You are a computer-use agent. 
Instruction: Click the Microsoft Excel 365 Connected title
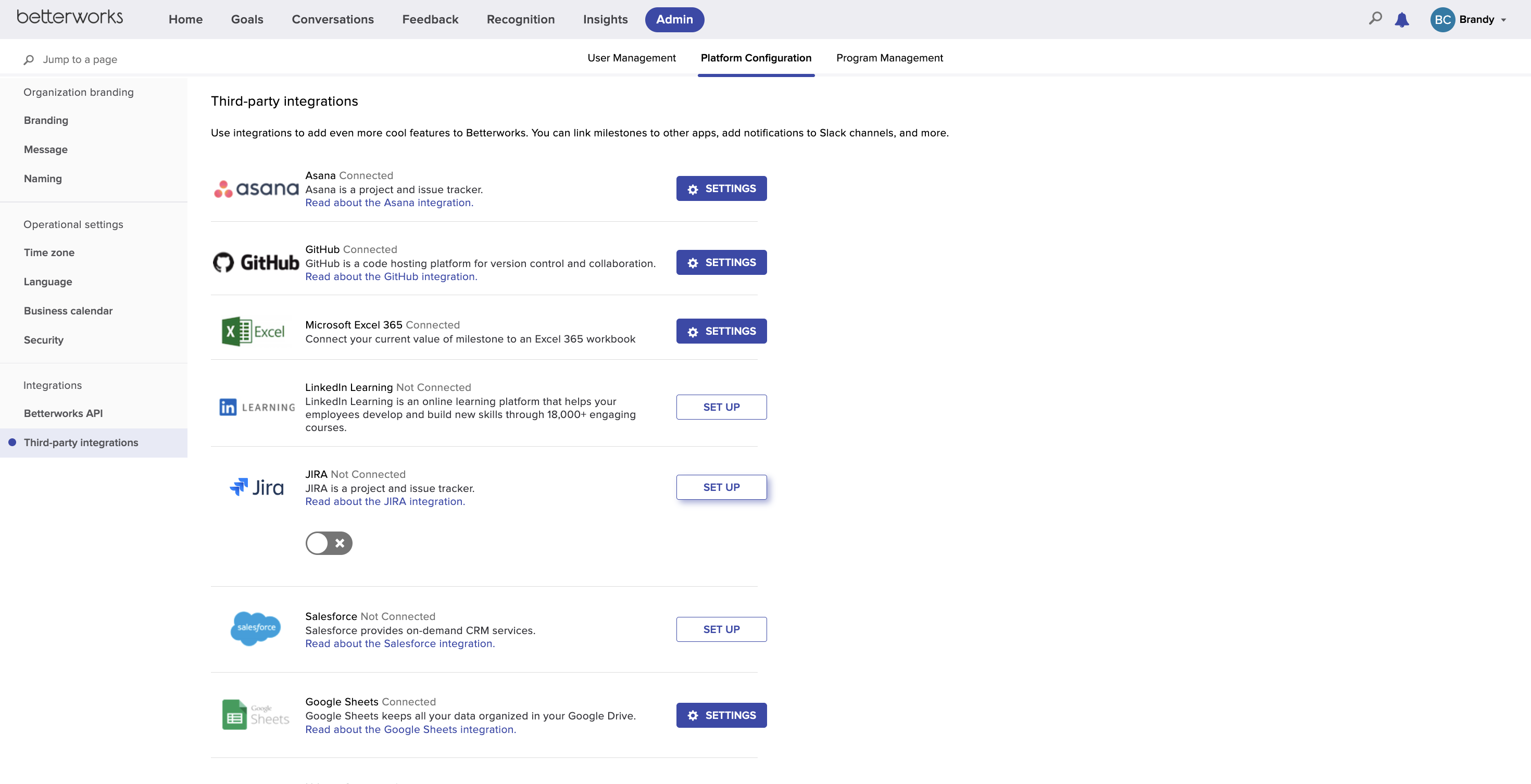(382, 325)
